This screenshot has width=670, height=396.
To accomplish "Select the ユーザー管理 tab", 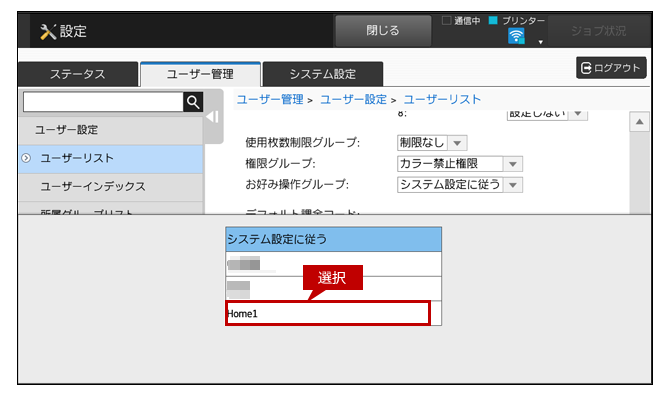I will point(200,74).
